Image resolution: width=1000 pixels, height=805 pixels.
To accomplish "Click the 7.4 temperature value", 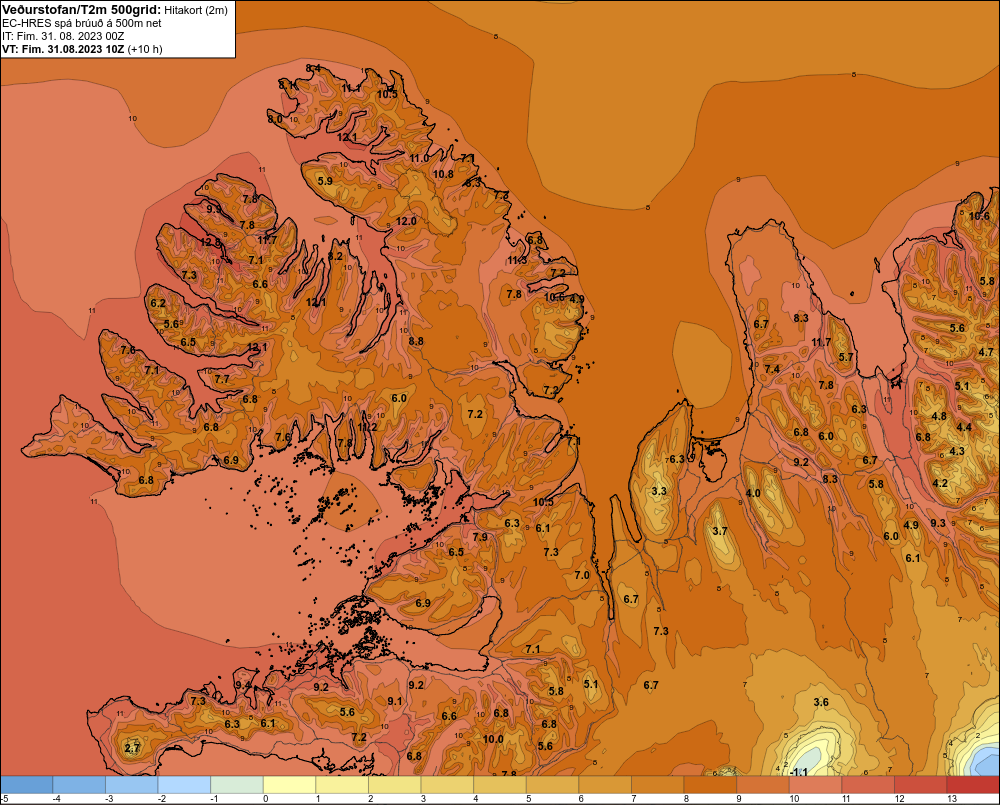I will pos(772,369).
